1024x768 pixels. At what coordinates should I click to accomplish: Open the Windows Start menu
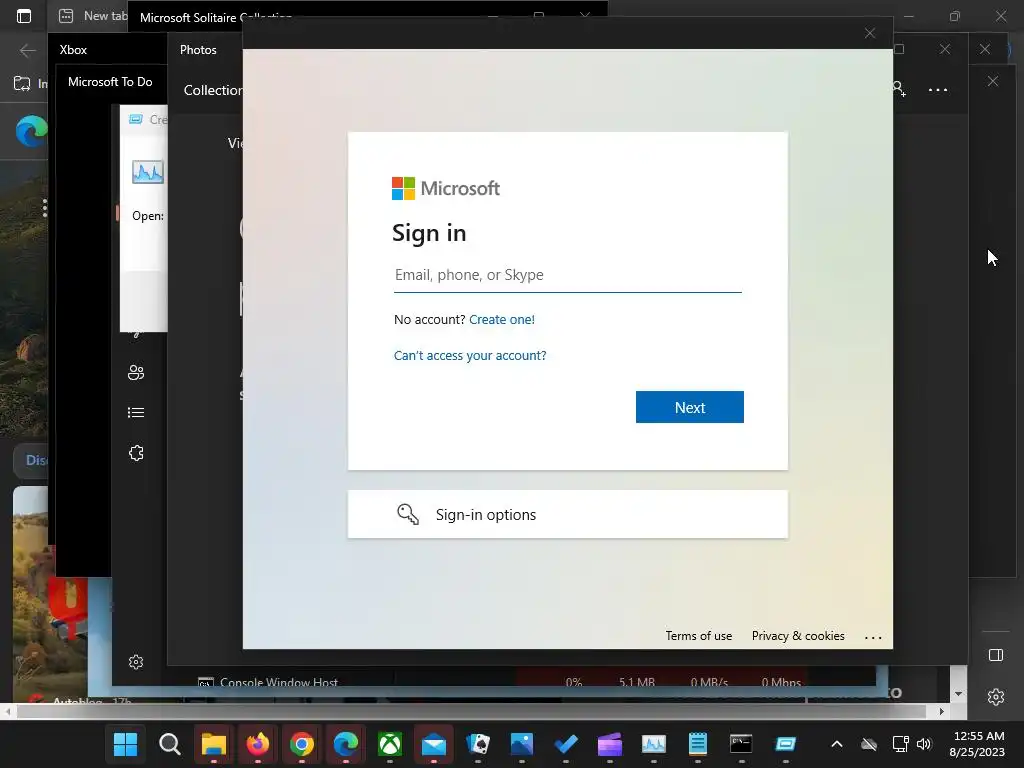pos(125,744)
